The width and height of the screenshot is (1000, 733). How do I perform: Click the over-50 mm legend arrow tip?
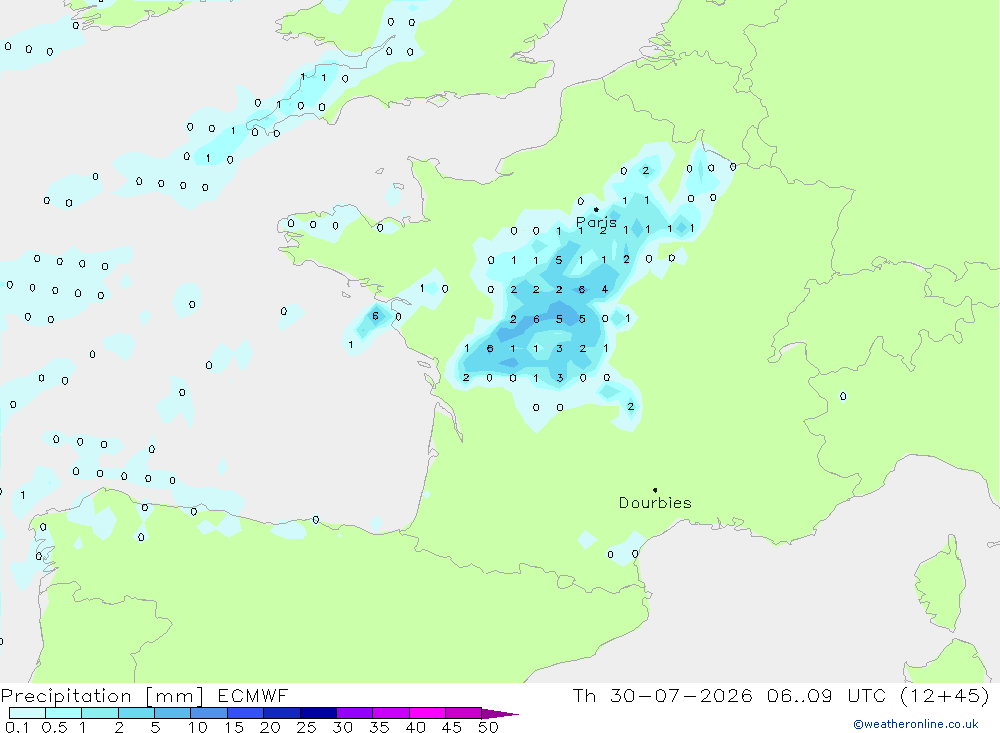(500, 714)
